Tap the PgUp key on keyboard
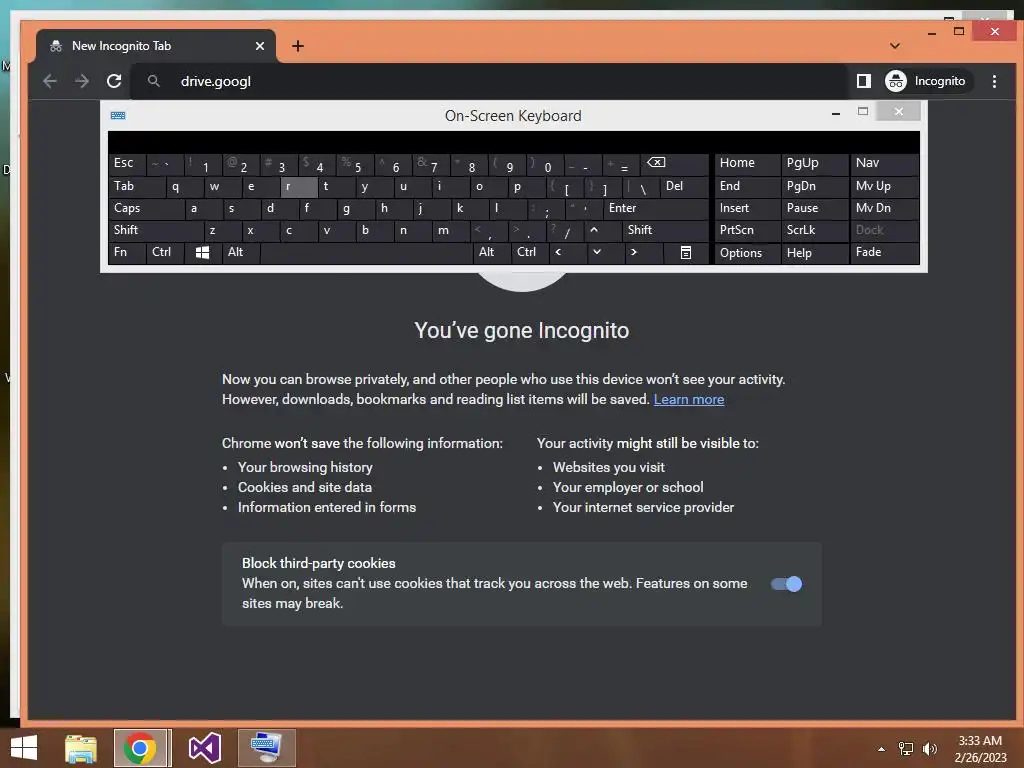 [x=814, y=163]
